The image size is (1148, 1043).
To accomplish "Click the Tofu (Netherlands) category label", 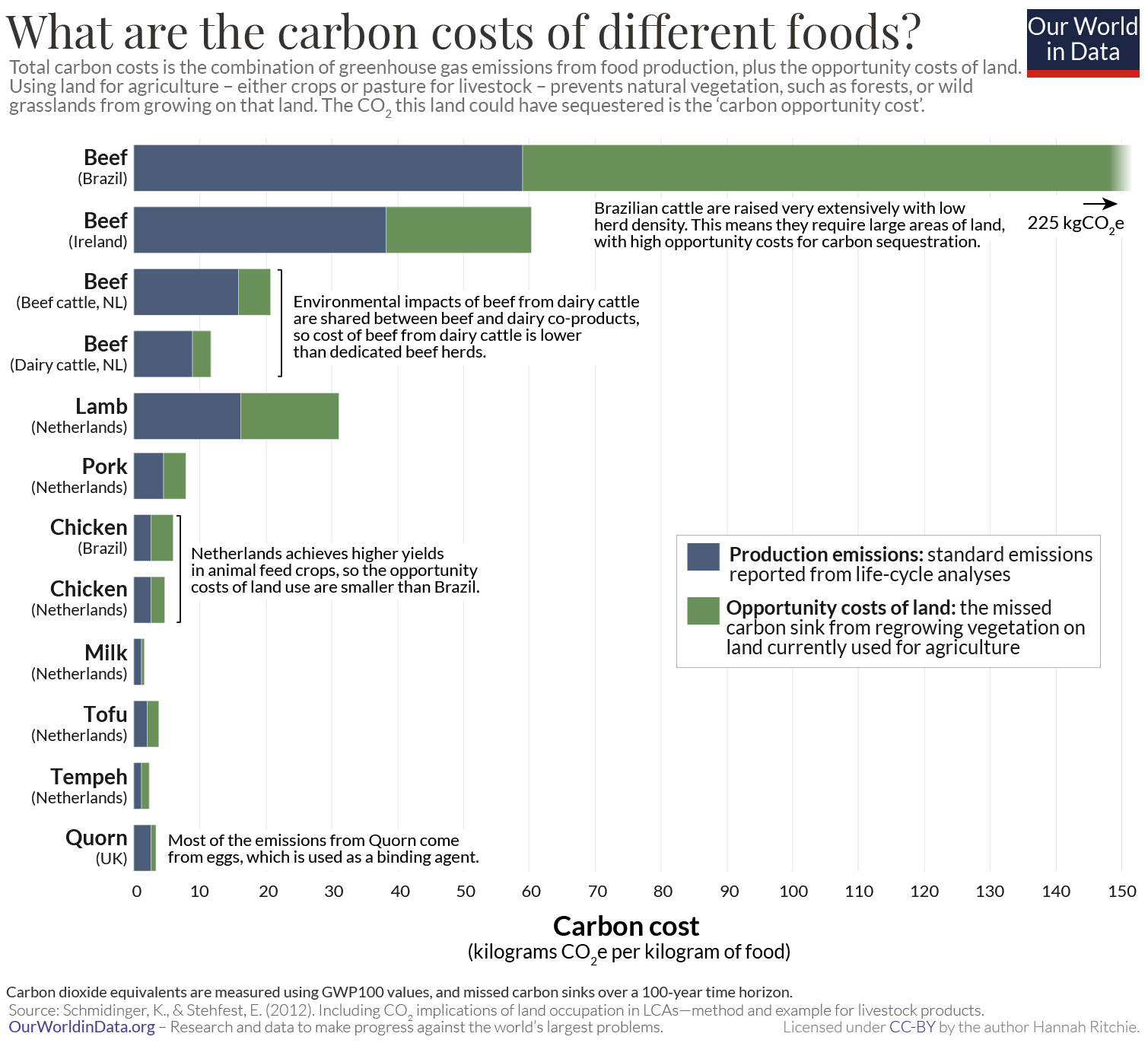I will [79, 723].
